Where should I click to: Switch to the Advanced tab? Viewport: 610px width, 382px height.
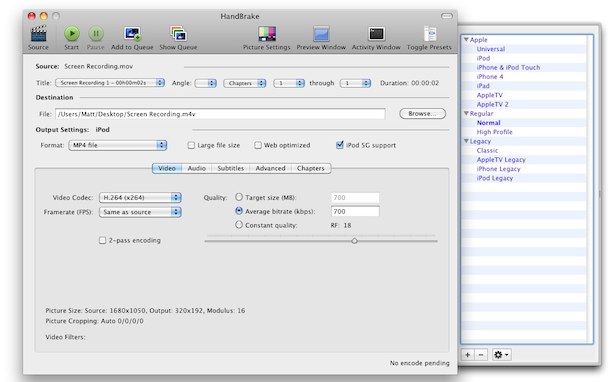coord(270,168)
